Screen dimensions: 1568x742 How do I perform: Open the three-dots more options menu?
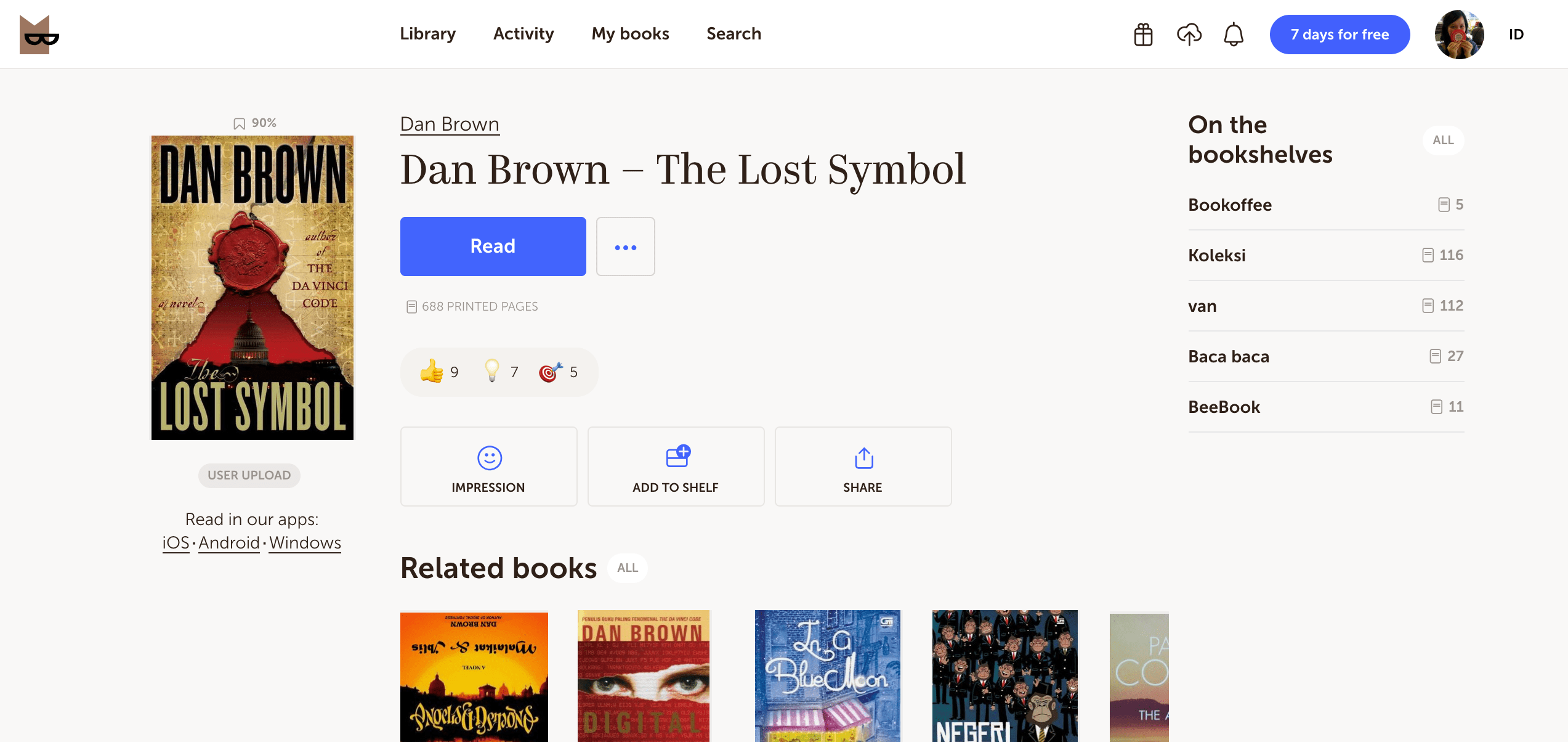click(x=625, y=247)
